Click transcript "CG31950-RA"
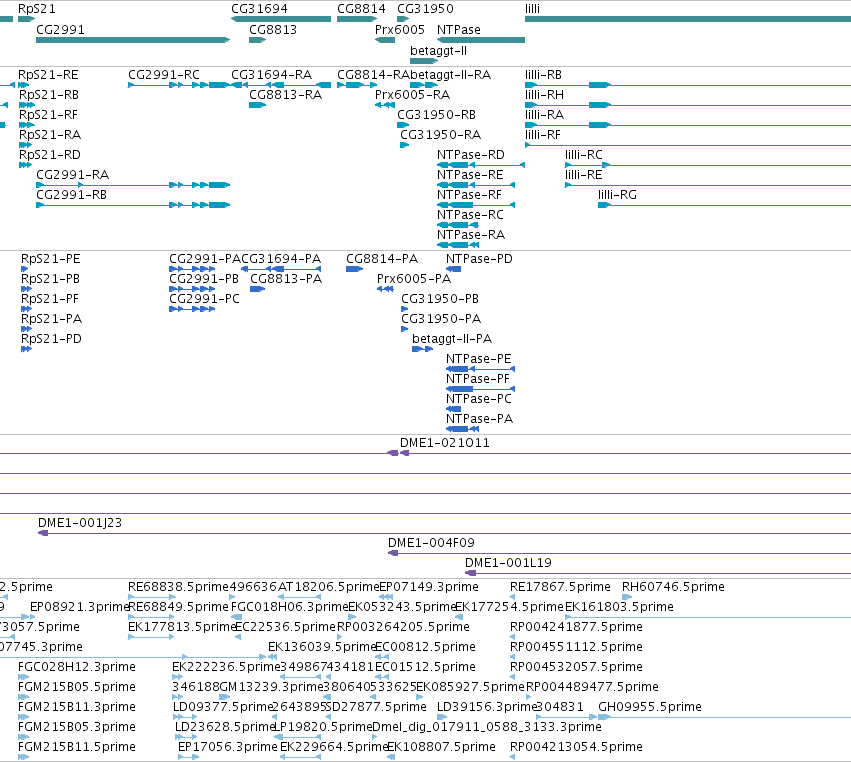 click(441, 135)
